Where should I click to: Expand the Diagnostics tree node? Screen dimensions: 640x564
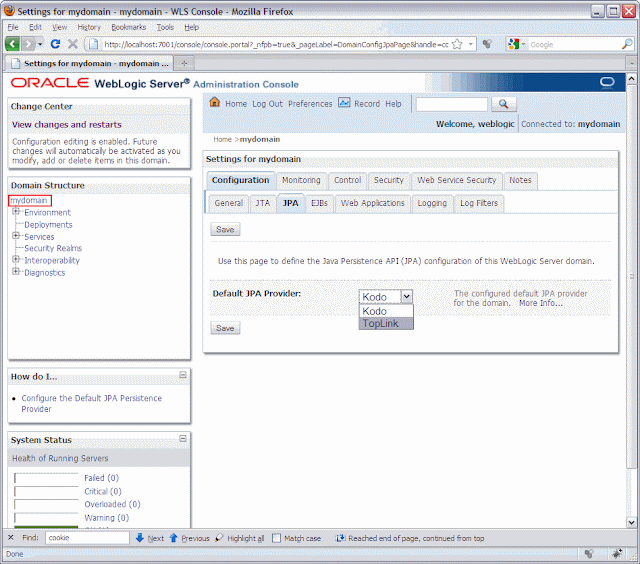(16, 271)
